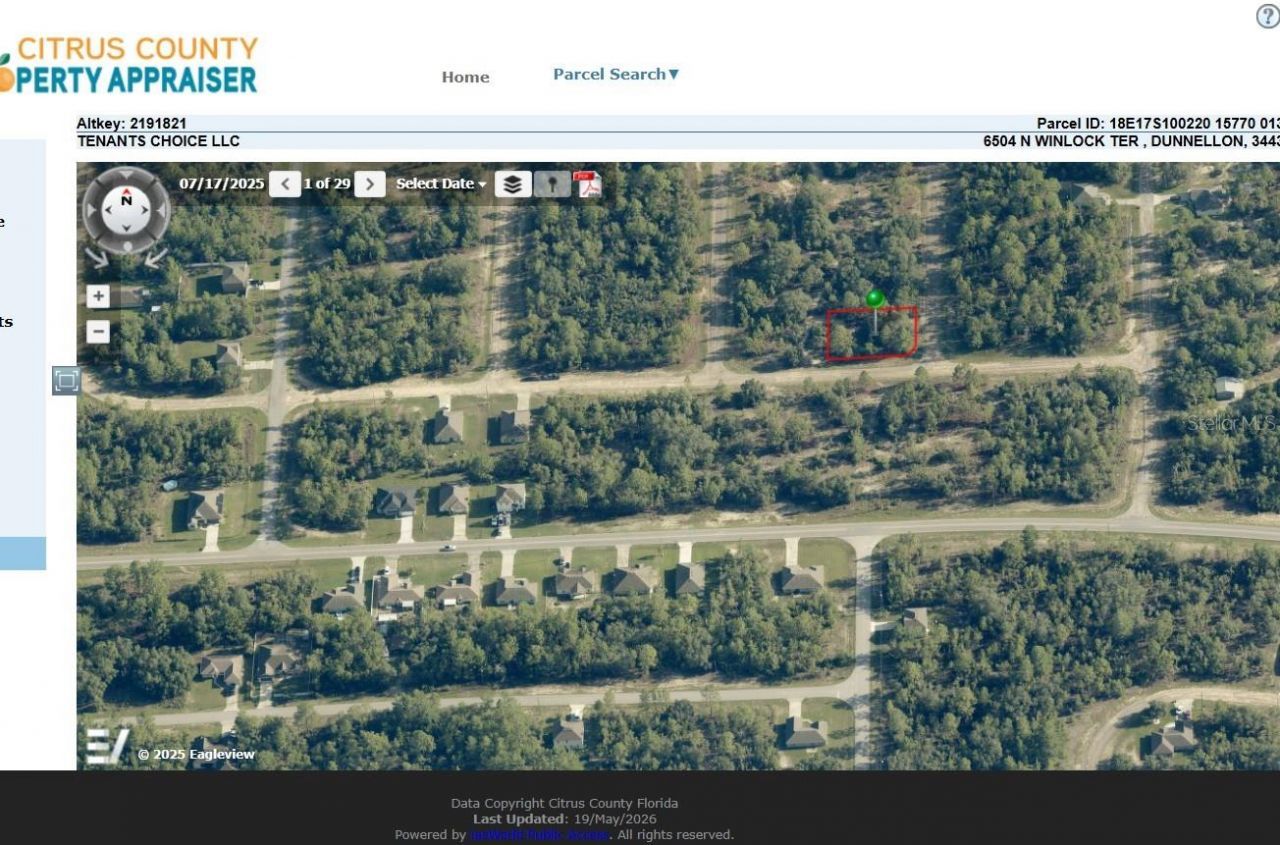Zoom out of the aerial map

coord(98,332)
